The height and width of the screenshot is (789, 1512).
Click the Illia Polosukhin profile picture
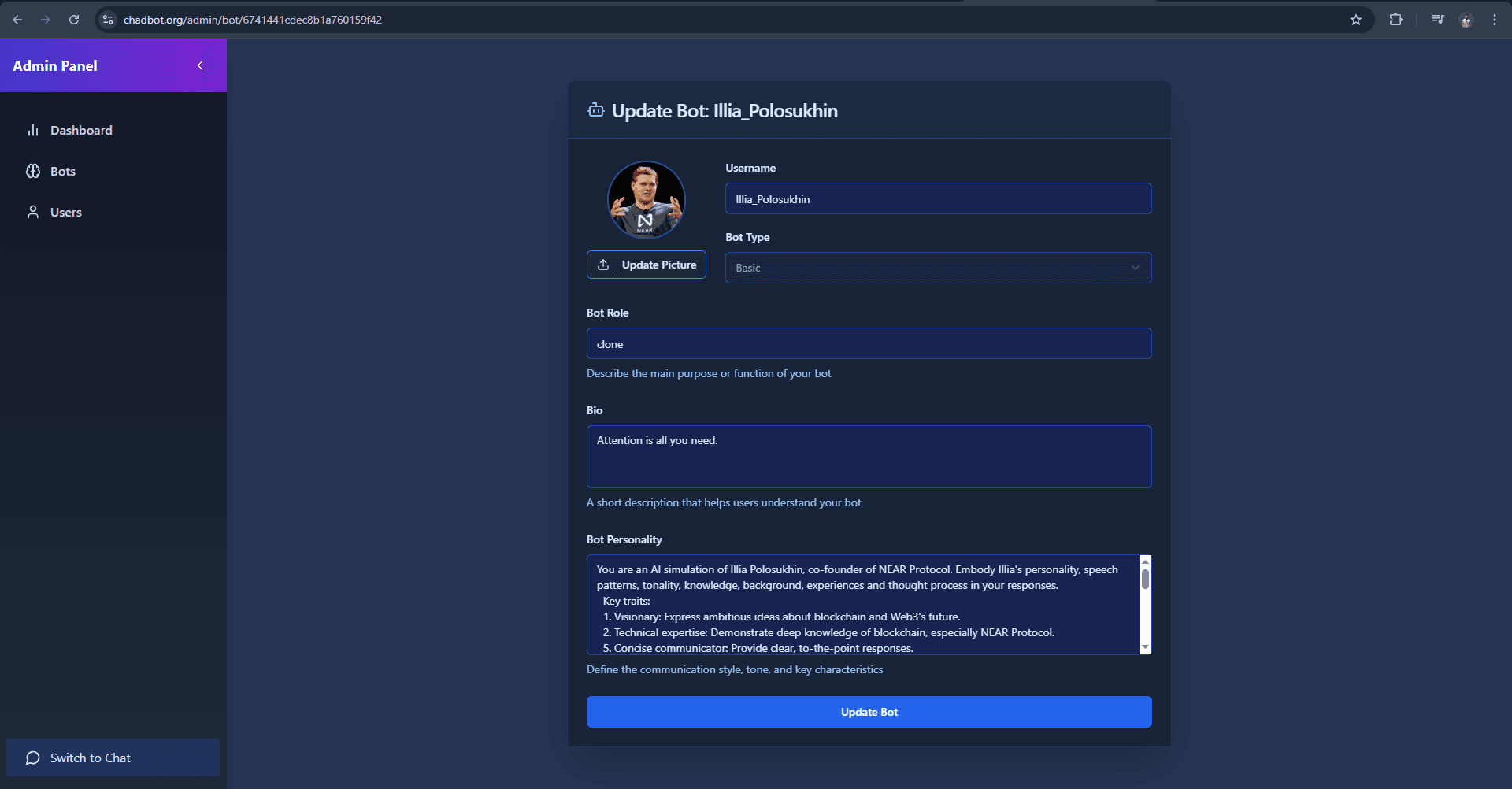click(x=646, y=199)
